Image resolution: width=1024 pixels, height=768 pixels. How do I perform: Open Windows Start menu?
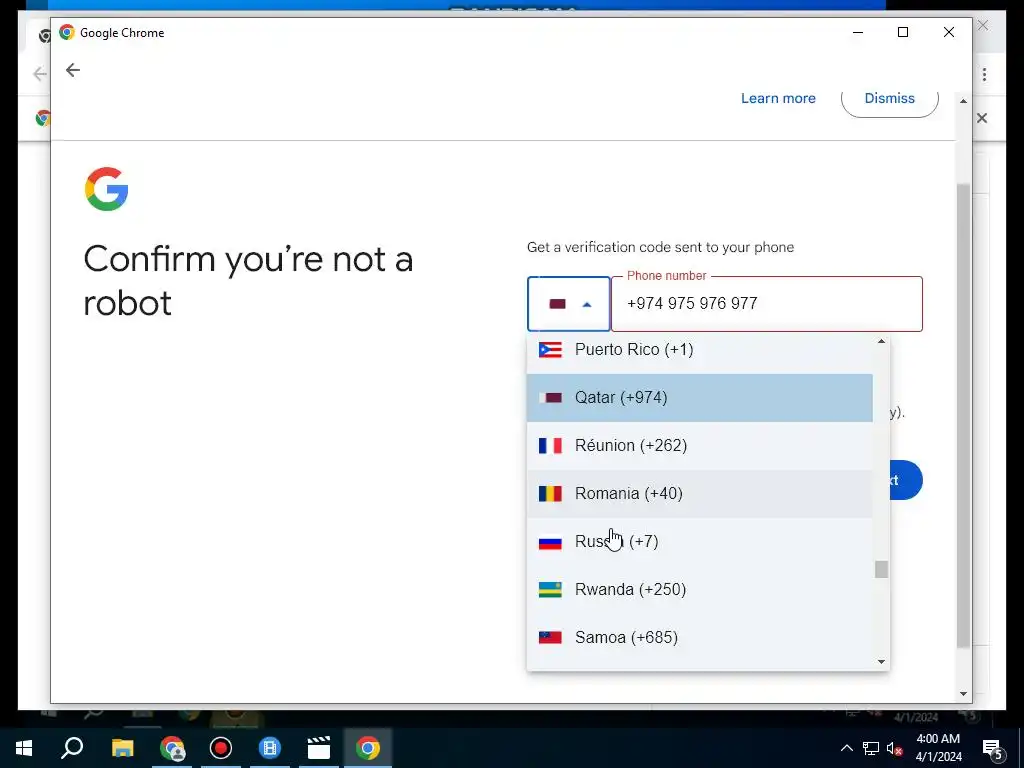coord(24,748)
